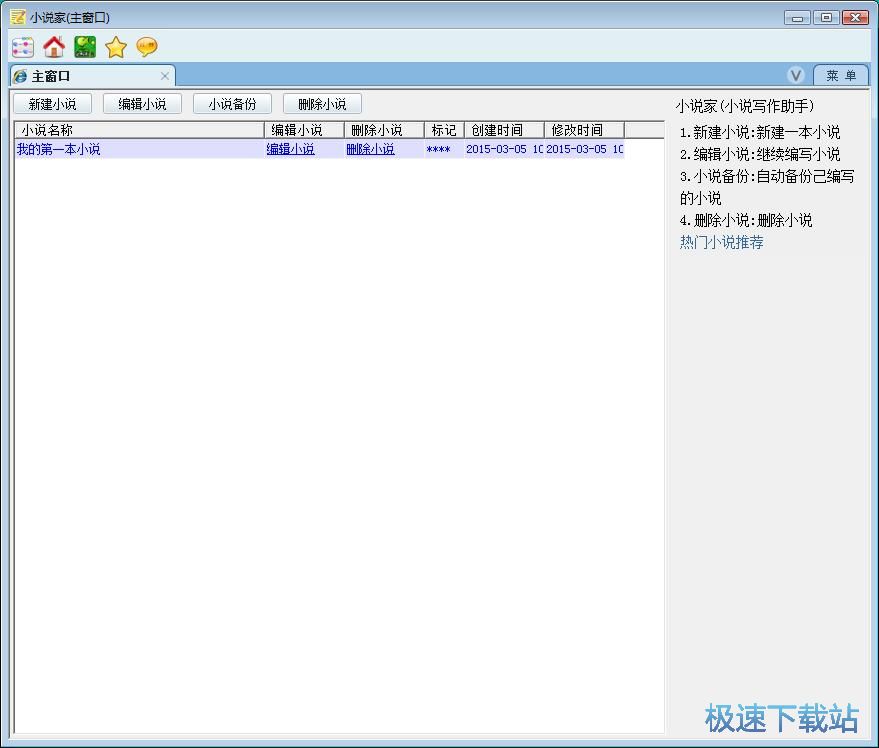
Task: Click the 删除小说 column header
Action: pos(384,130)
